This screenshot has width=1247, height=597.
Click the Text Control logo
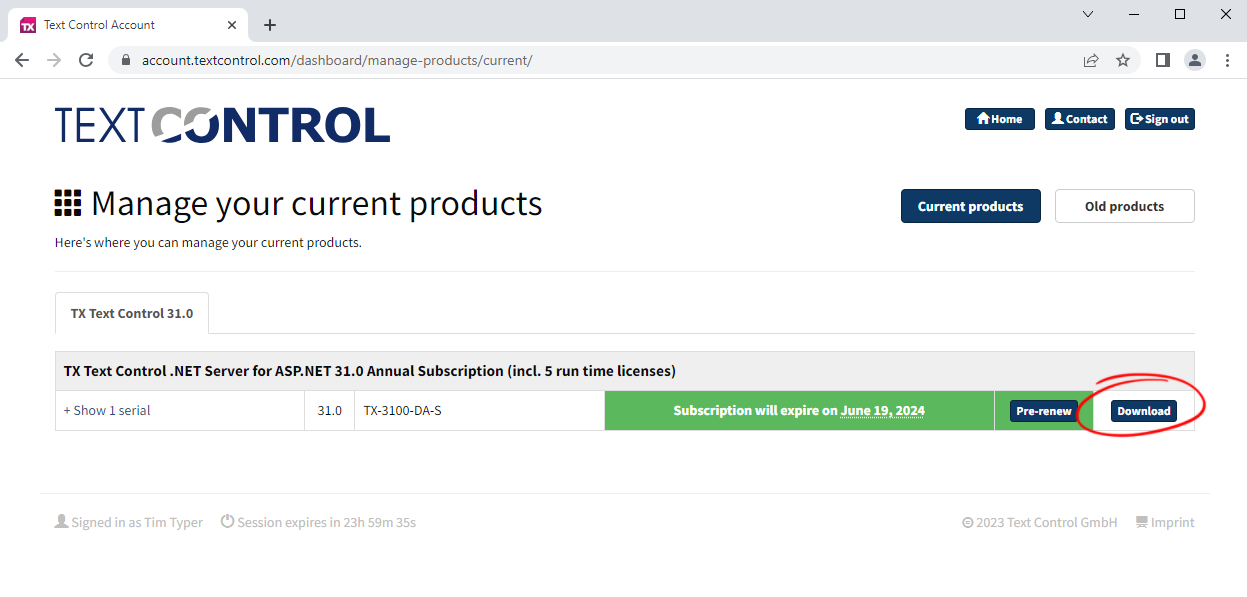222,125
